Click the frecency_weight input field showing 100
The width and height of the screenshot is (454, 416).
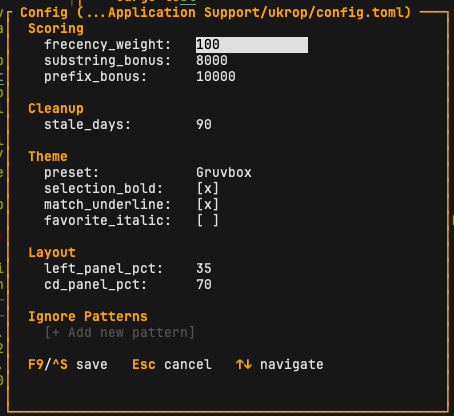point(252,45)
